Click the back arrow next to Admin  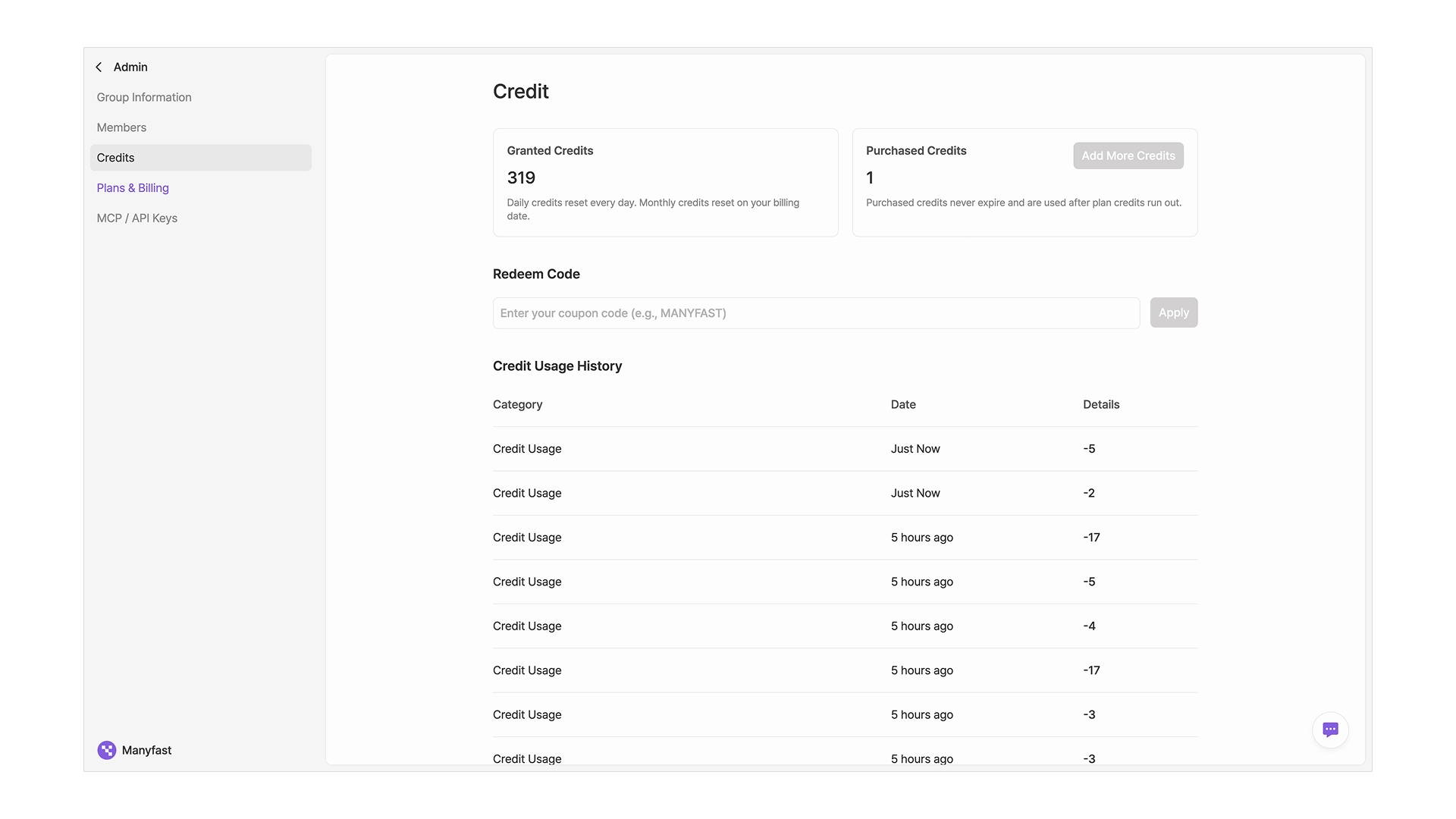point(99,67)
